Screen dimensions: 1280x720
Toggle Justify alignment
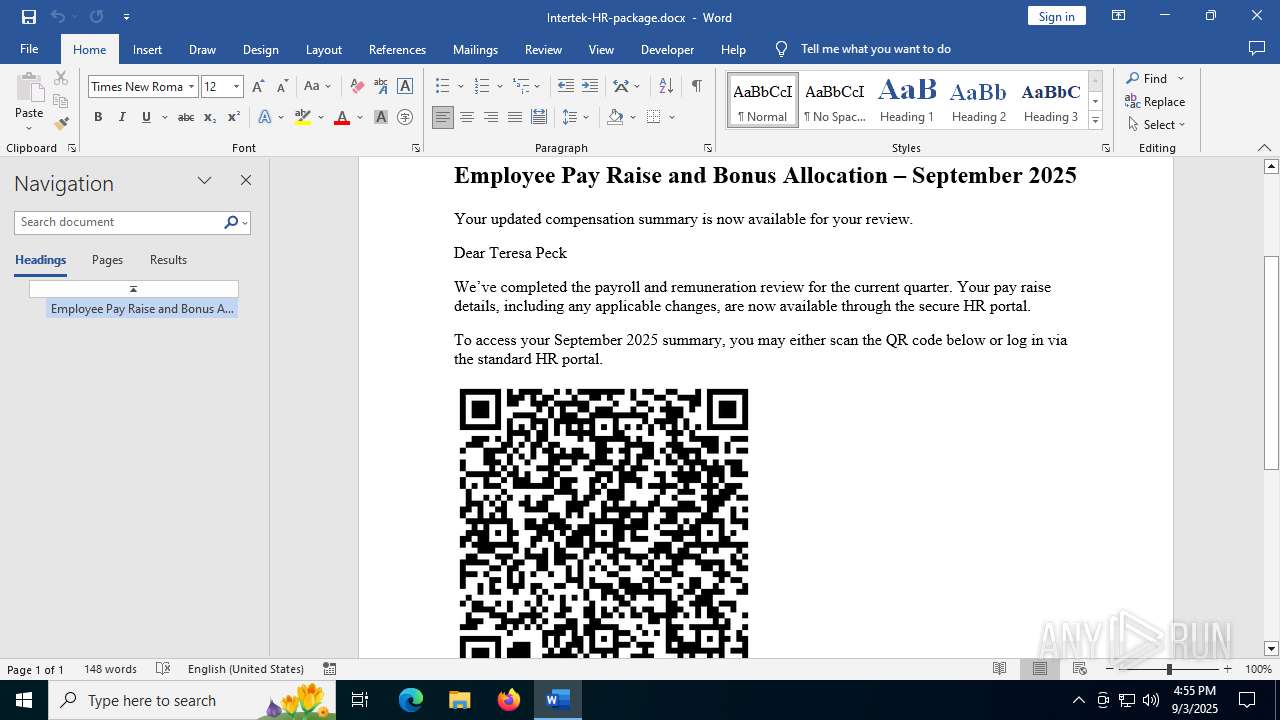click(515, 117)
